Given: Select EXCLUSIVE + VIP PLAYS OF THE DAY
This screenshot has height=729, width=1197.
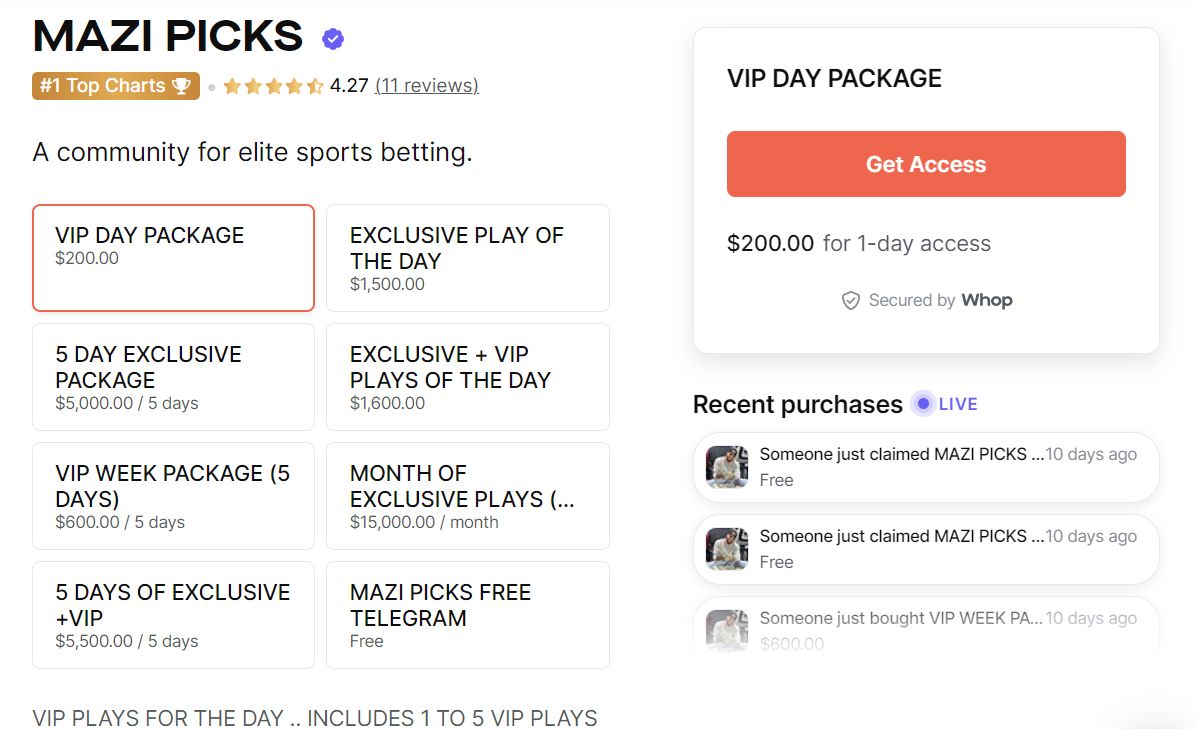Looking at the screenshot, I should coord(467,377).
